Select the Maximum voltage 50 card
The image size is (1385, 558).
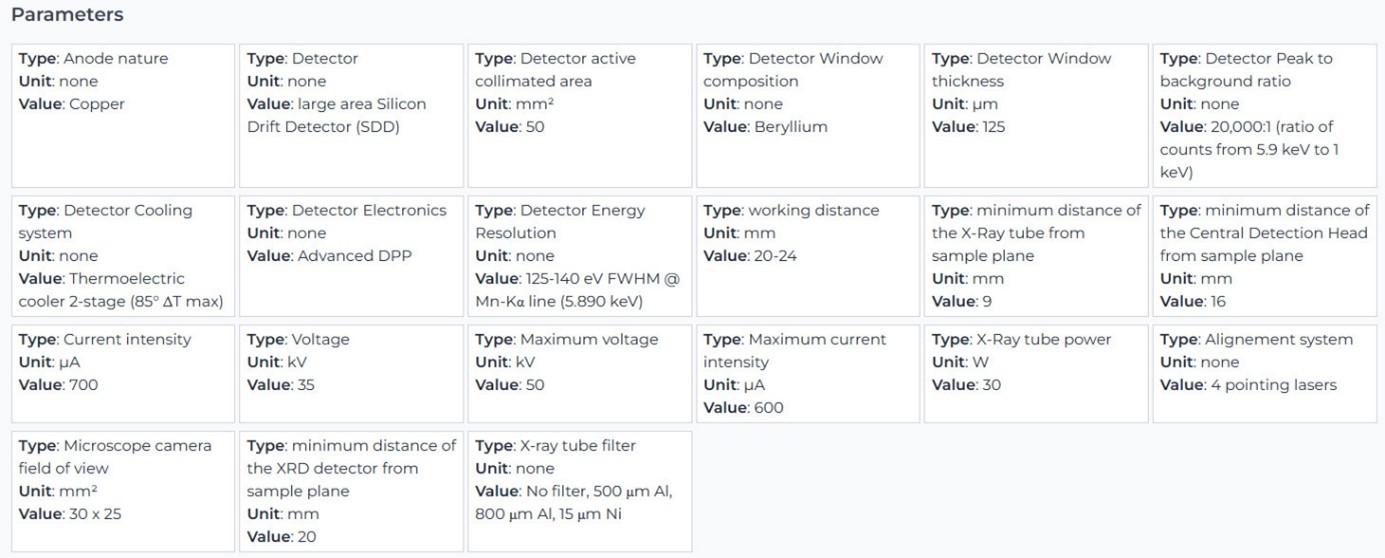(579, 373)
